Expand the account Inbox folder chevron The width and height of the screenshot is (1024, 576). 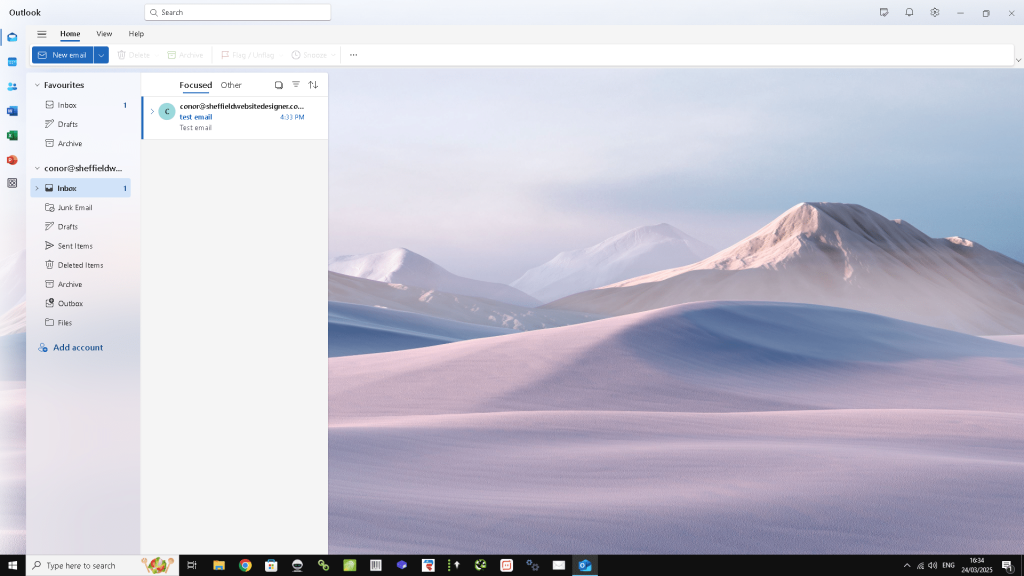pos(37,189)
